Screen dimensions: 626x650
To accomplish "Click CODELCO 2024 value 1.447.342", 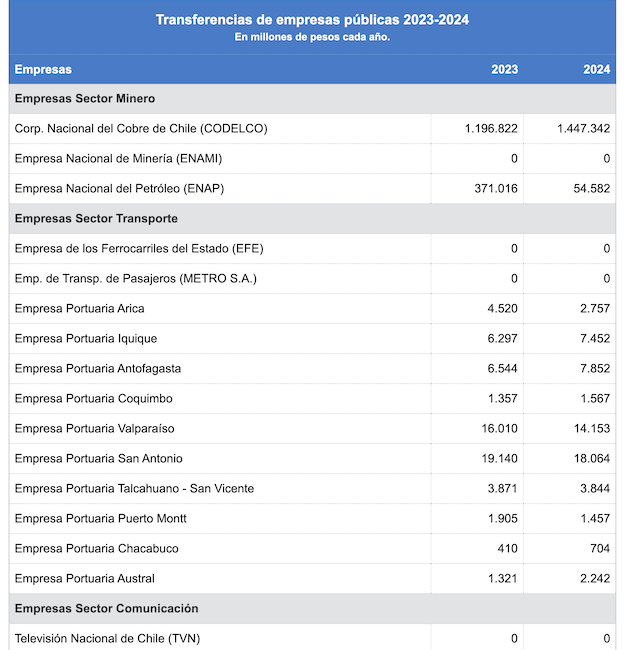I will (x=583, y=129).
